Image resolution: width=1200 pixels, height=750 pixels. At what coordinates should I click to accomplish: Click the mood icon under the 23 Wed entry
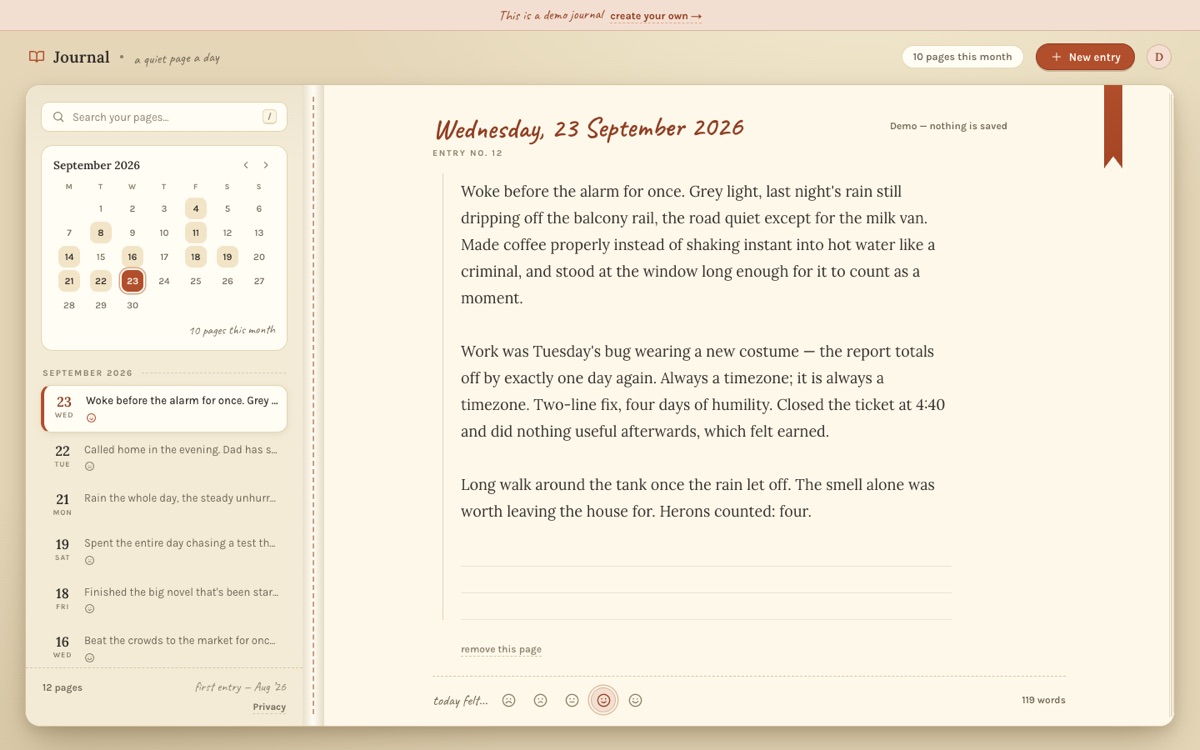[x=91, y=418]
